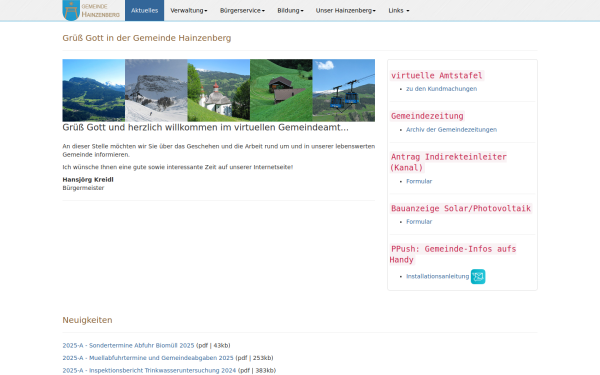Click Formular under Bauanzeige Solar/Photovoltaik
The height and width of the screenshot is (375, 600).
tap(419, 222)
